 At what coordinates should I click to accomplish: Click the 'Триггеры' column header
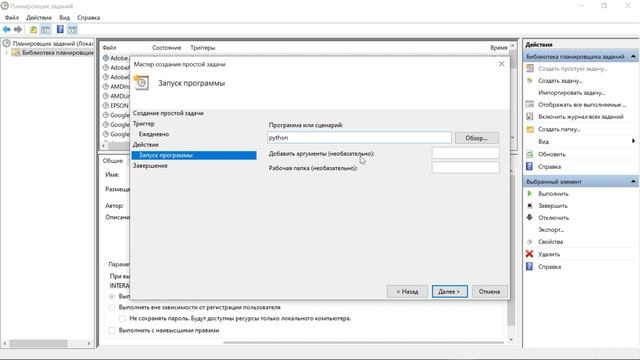(203, 48)
